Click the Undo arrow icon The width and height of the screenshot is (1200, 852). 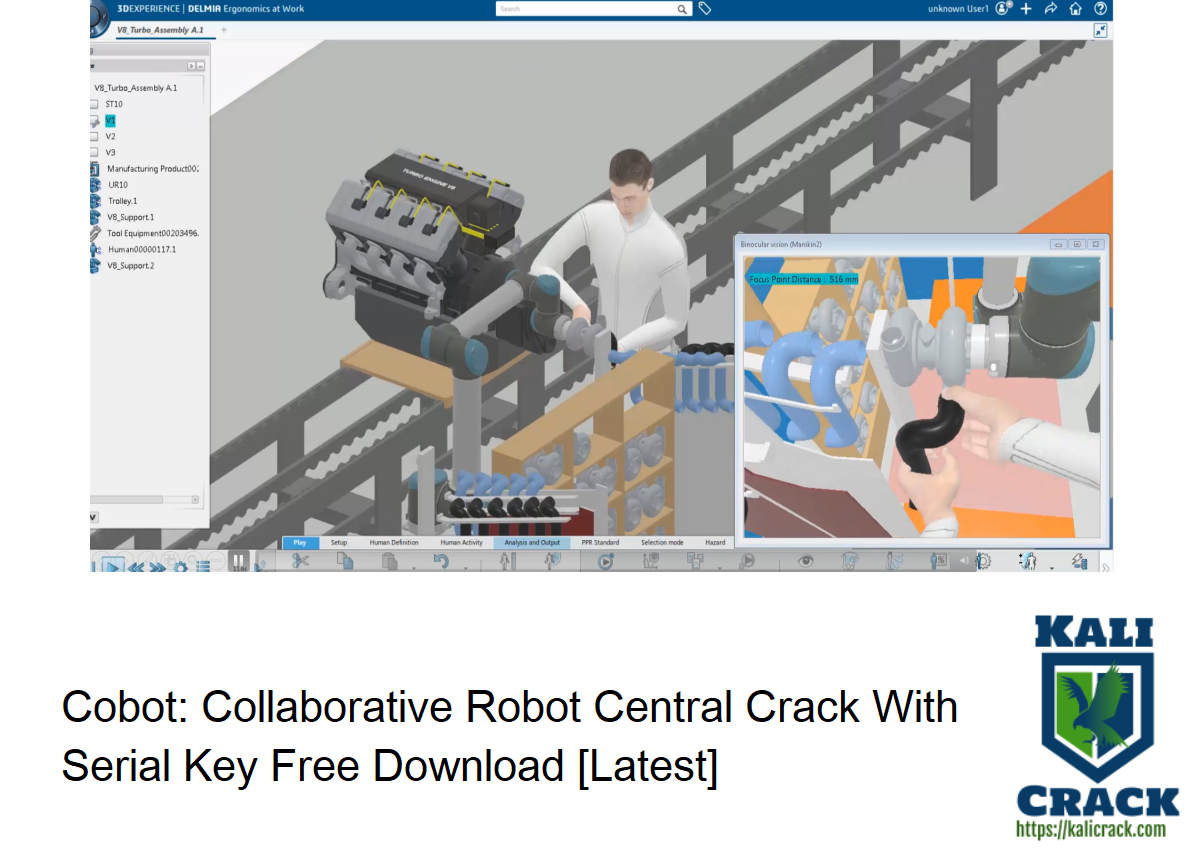(x=441, y=561)
